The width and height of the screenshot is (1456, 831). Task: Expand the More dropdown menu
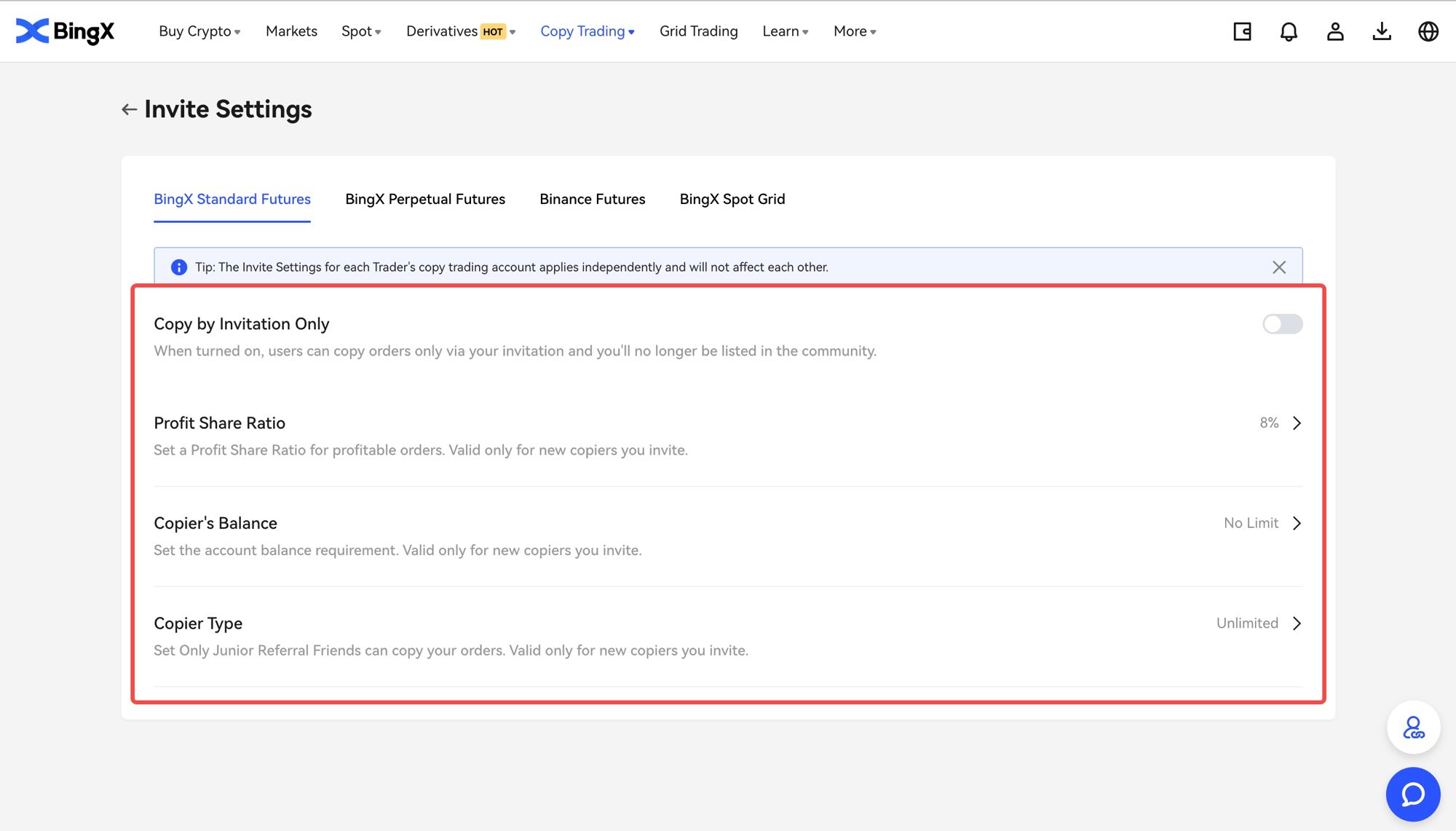(x=855, y=31)
